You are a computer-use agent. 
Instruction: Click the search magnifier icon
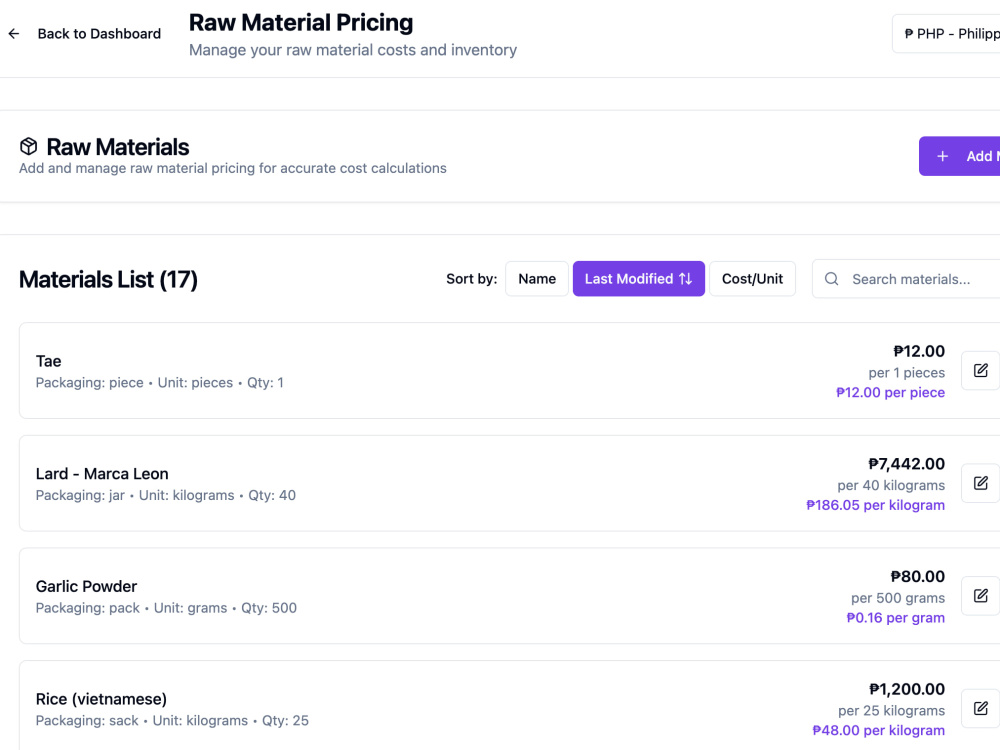pos(832,279)
